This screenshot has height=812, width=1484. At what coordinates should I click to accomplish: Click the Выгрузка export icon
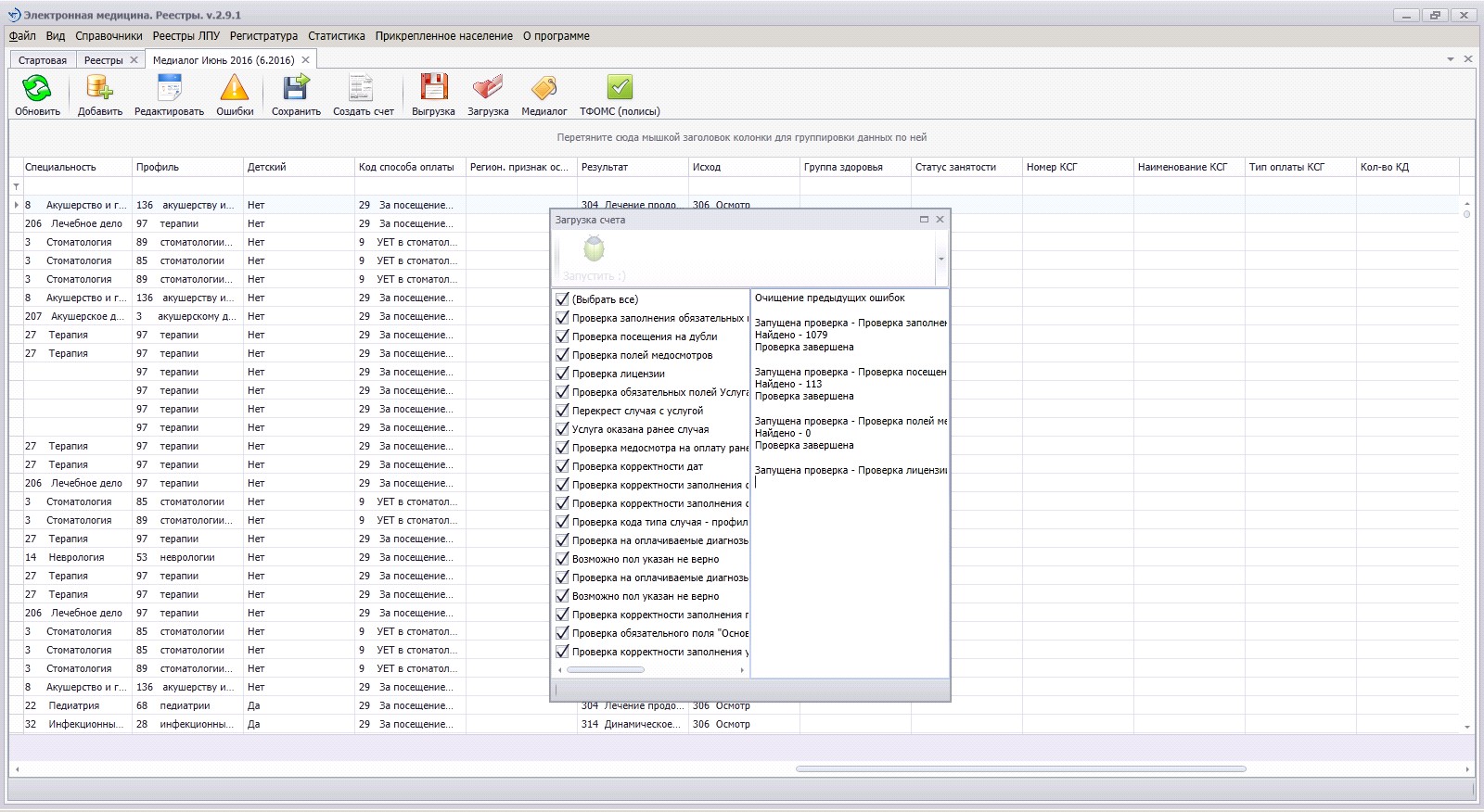[433, 89]
